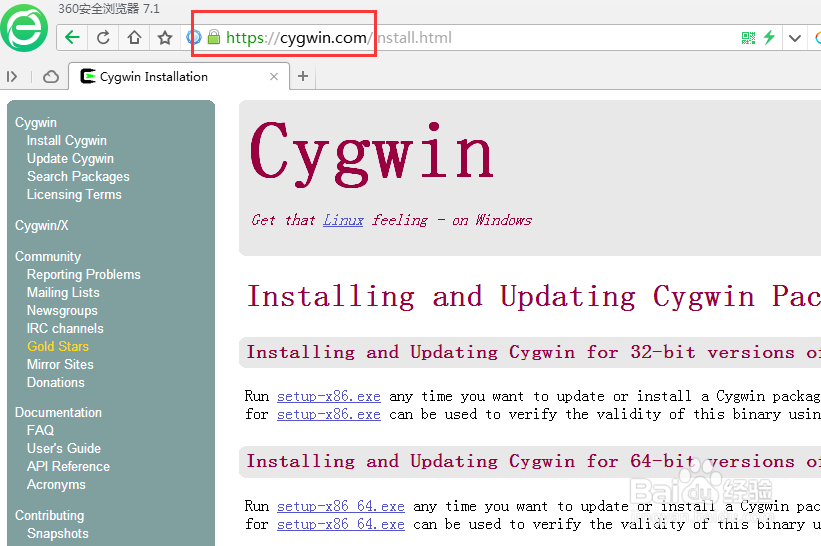
Task: Click the browser back arrow button
Action: (72, 37)
